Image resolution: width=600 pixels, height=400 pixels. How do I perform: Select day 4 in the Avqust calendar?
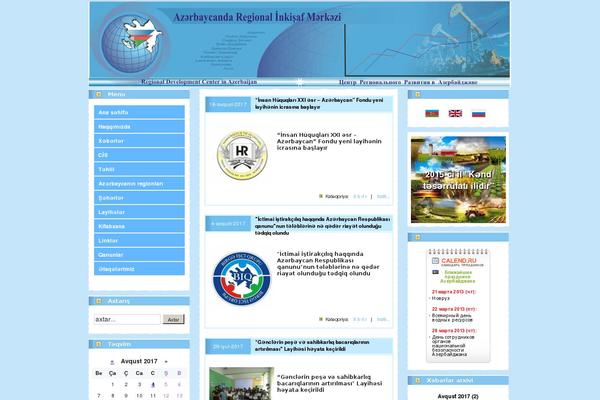(153, 384)
